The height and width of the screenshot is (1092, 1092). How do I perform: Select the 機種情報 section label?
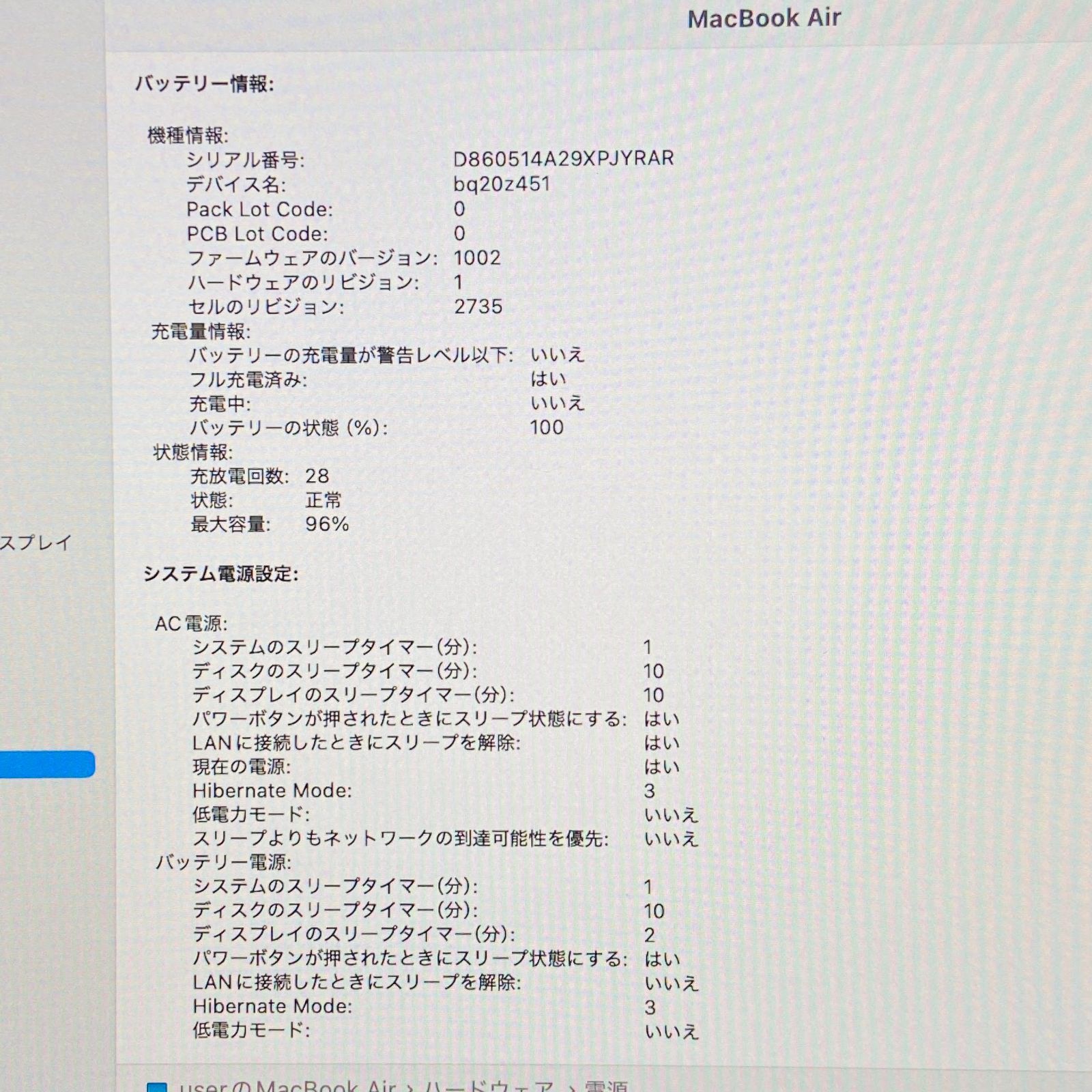[x=188, y=135]
